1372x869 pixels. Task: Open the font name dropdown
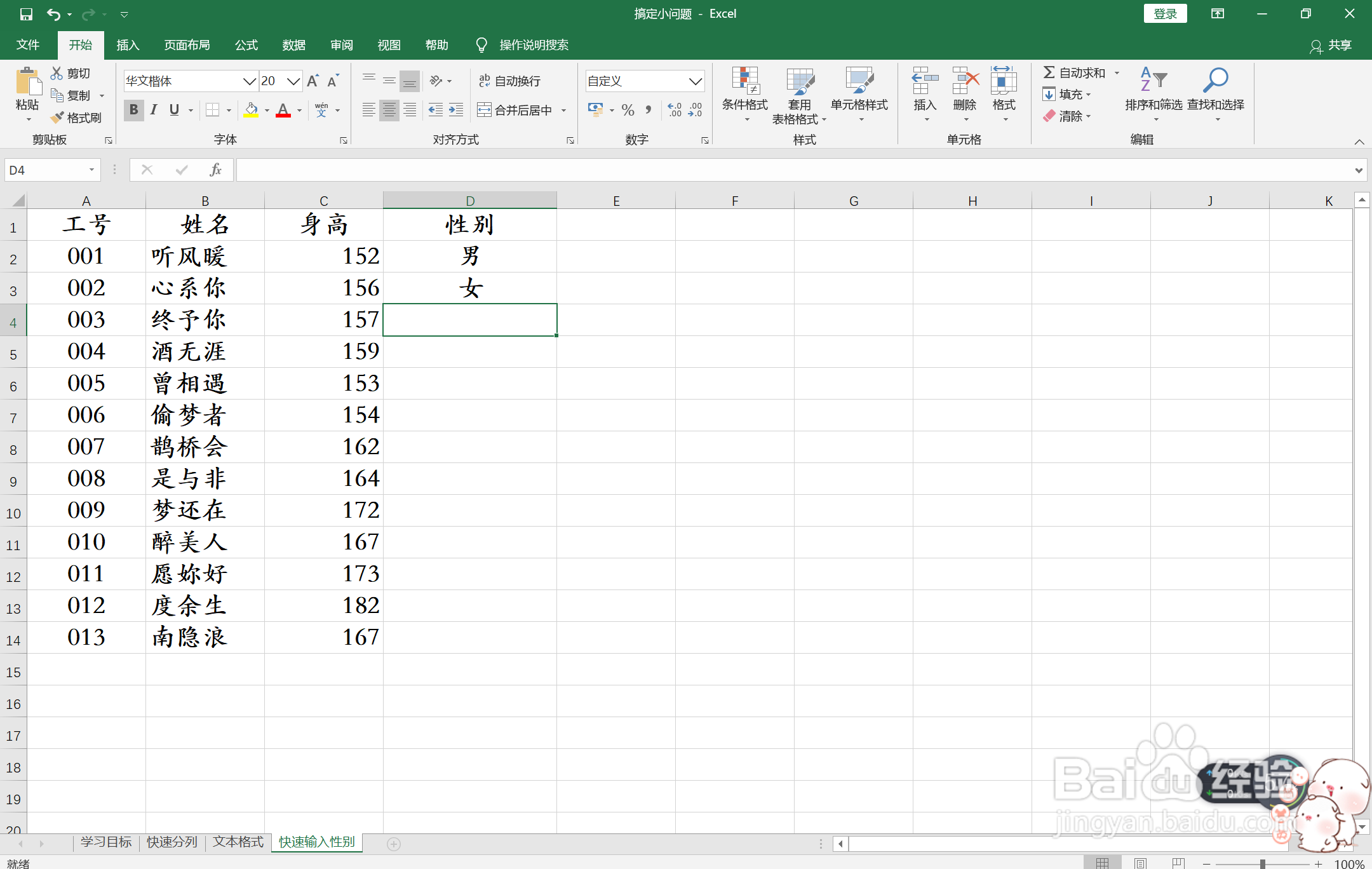coord(249,81)
